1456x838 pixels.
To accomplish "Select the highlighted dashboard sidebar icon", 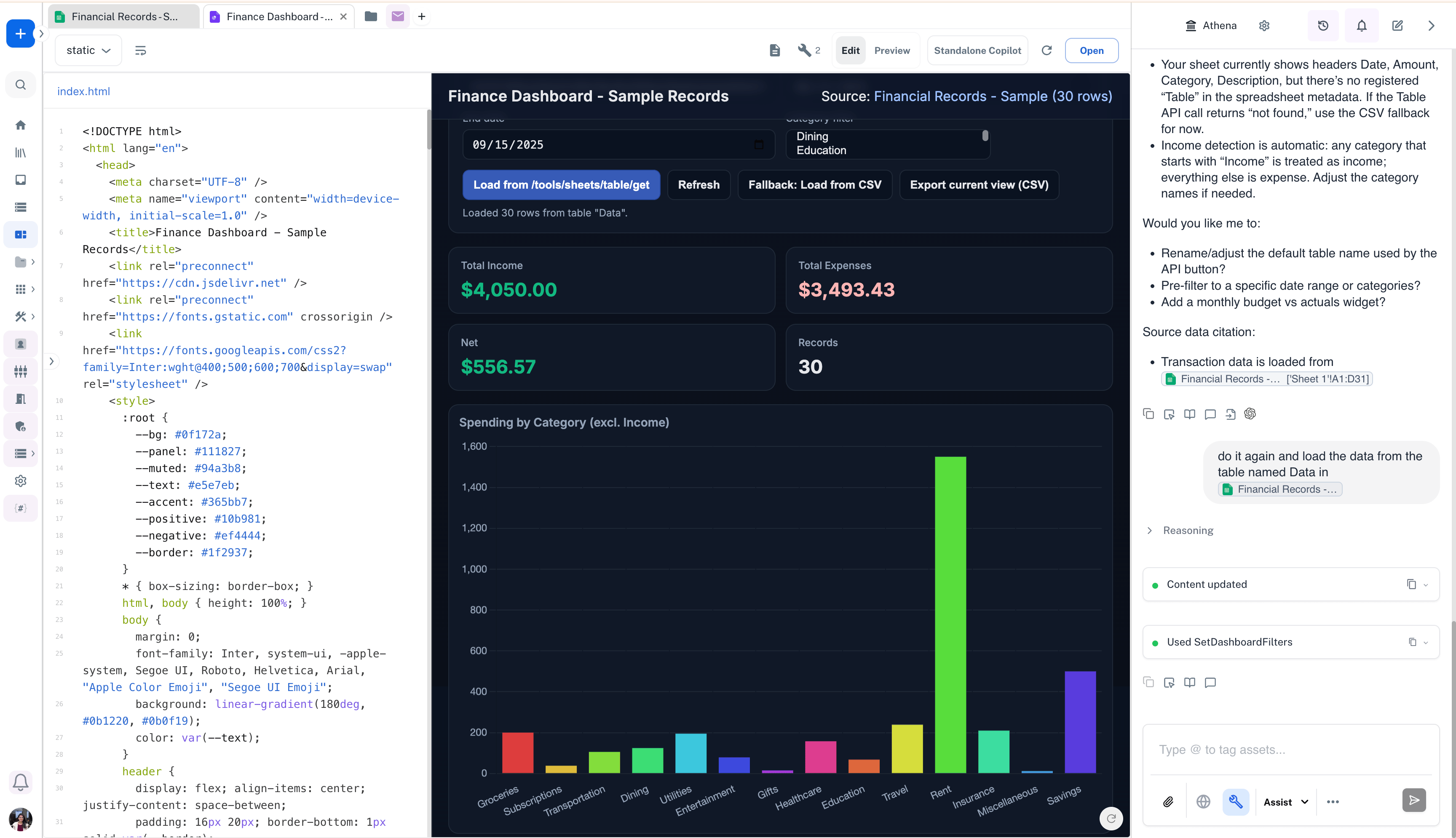I will pyautogui.click(x=21, y=234).
